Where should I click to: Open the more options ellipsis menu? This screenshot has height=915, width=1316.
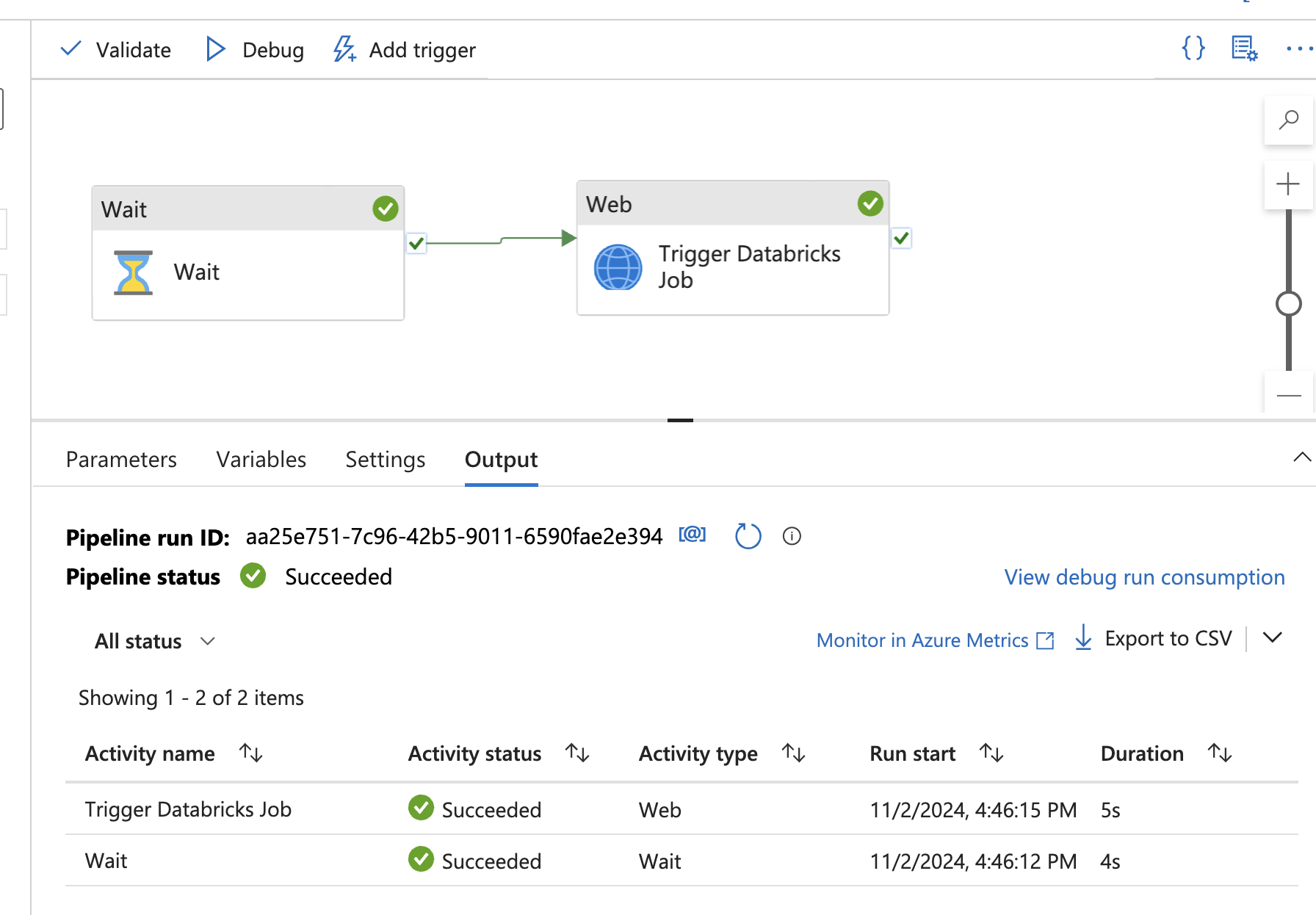1298,48
